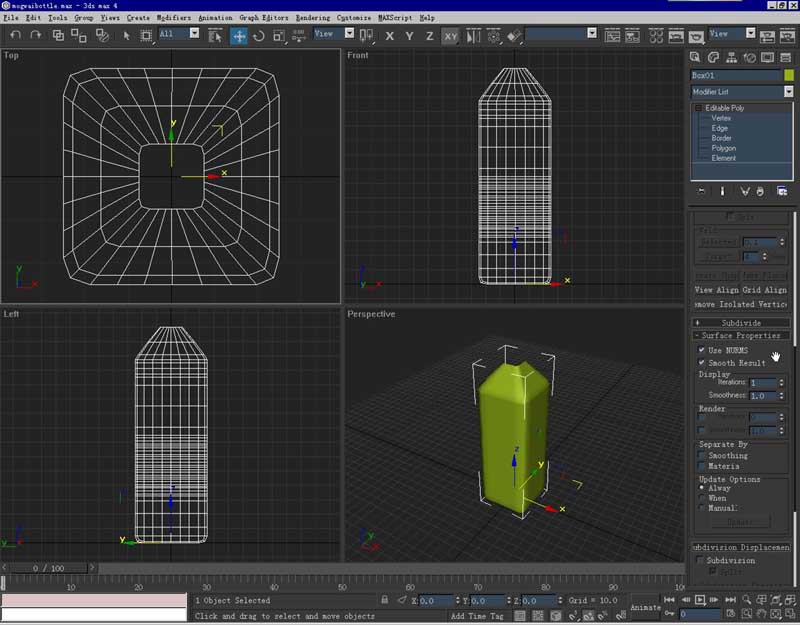
Task: Open the Modifiers menu
Action: pos(173,18)
